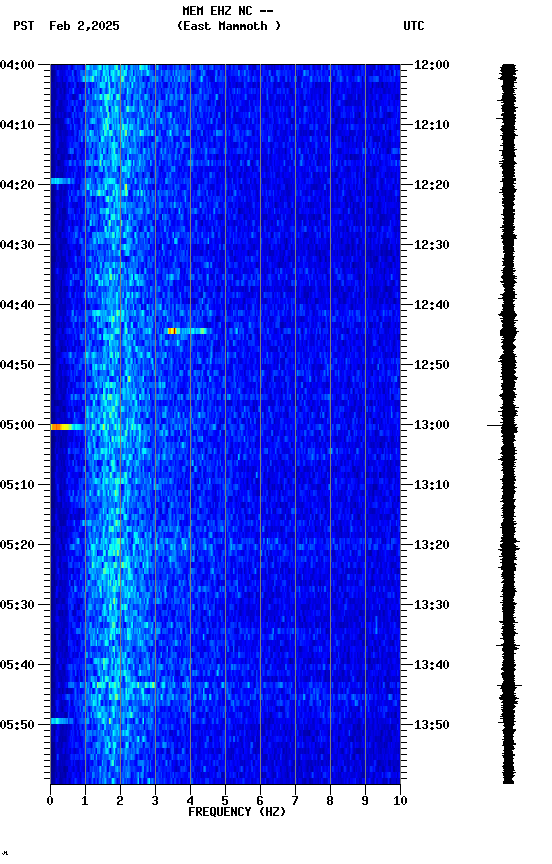
Task: Click the 13:10 UTC time label
Action: tap(432, 485)
